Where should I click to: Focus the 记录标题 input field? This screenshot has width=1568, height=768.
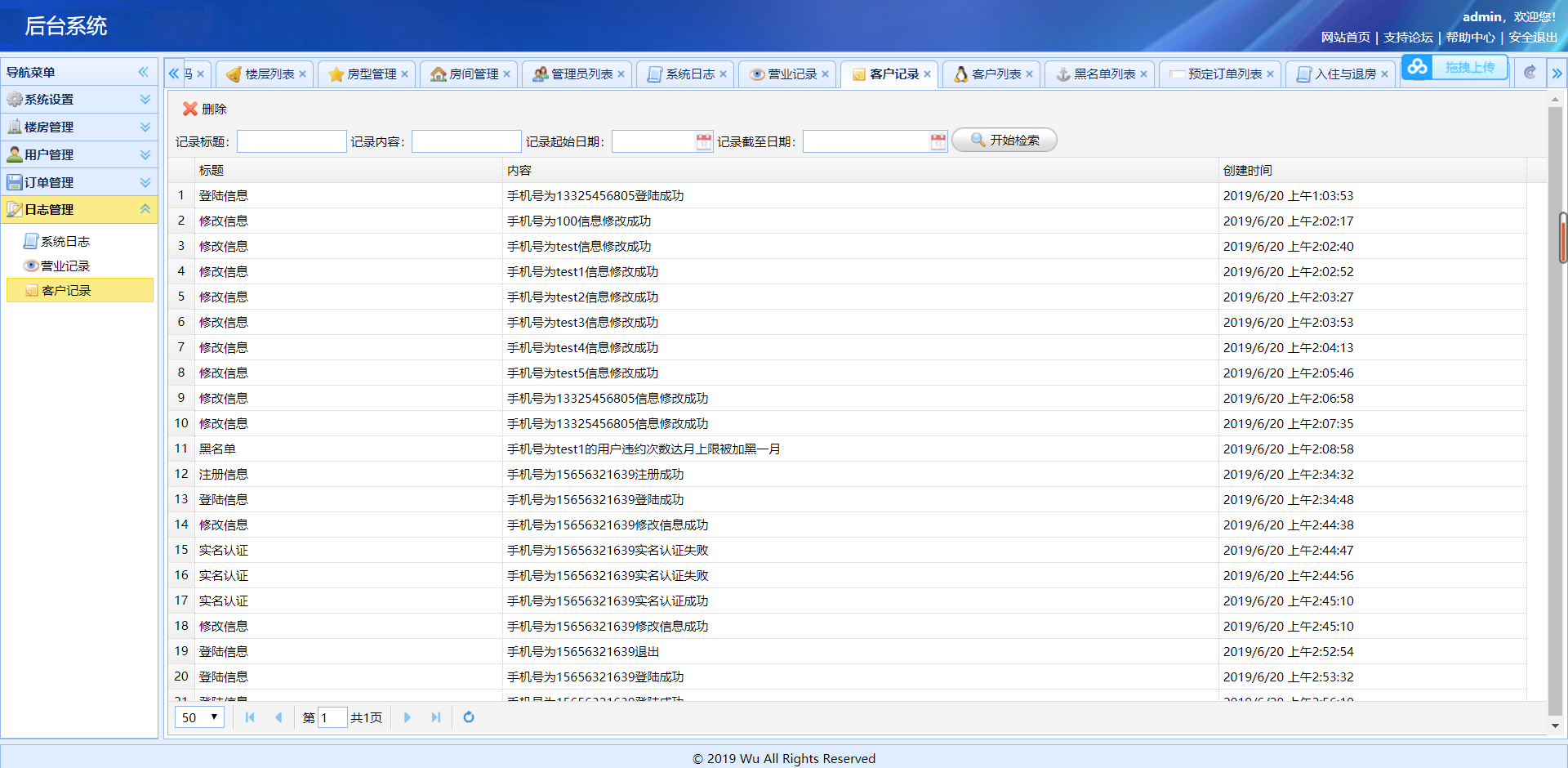tap(292, 141)
